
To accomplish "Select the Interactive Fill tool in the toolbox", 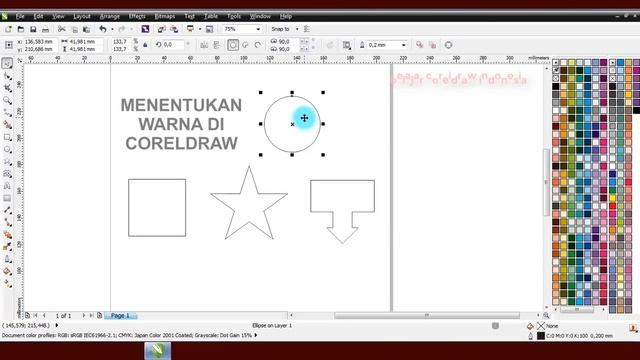I will (7, 284).
